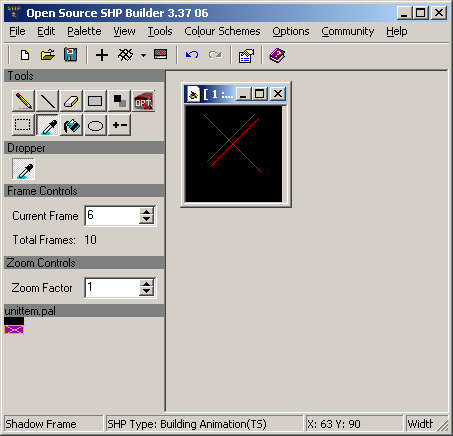Choose the Eraser tool
Image resolution: width=453 pixels, height=436 pixels.
coord(71,101)
